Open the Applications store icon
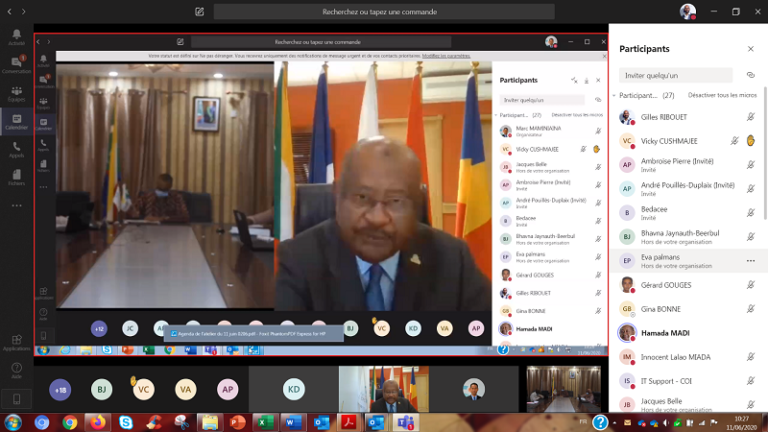Screen dimensions: 768x432 tap(16, 342)
